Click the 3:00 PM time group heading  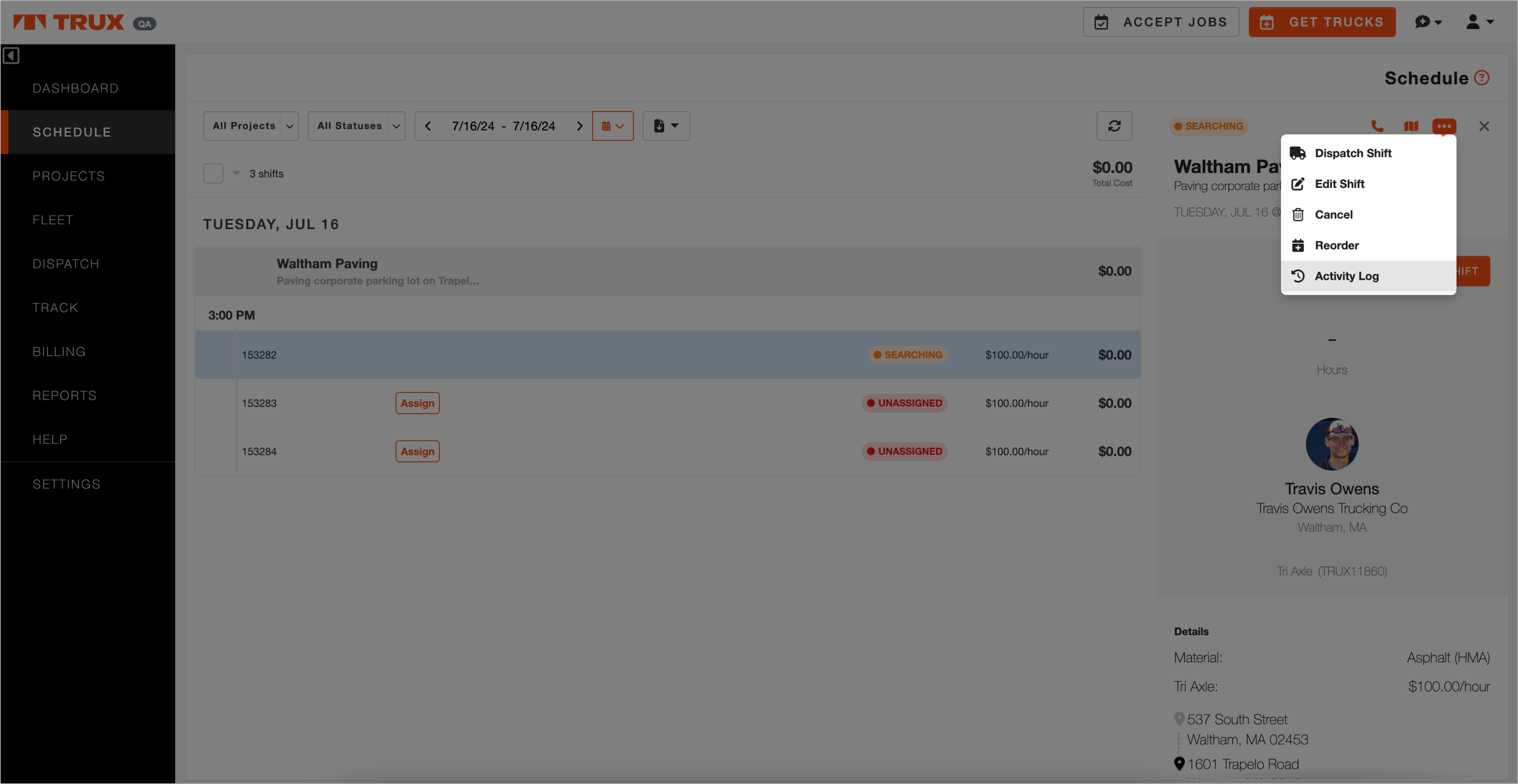[x=231, y=315]
